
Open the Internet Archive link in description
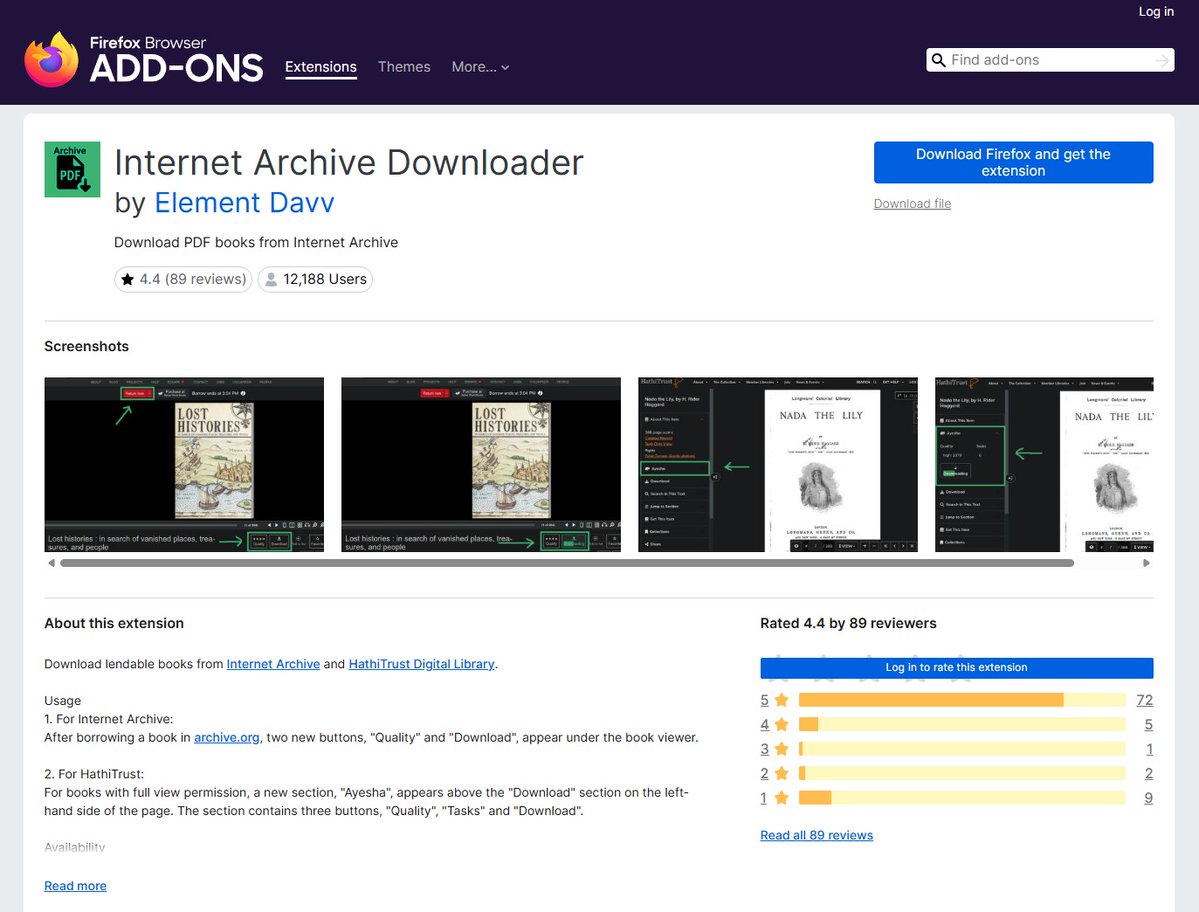(x=273, y=664)
